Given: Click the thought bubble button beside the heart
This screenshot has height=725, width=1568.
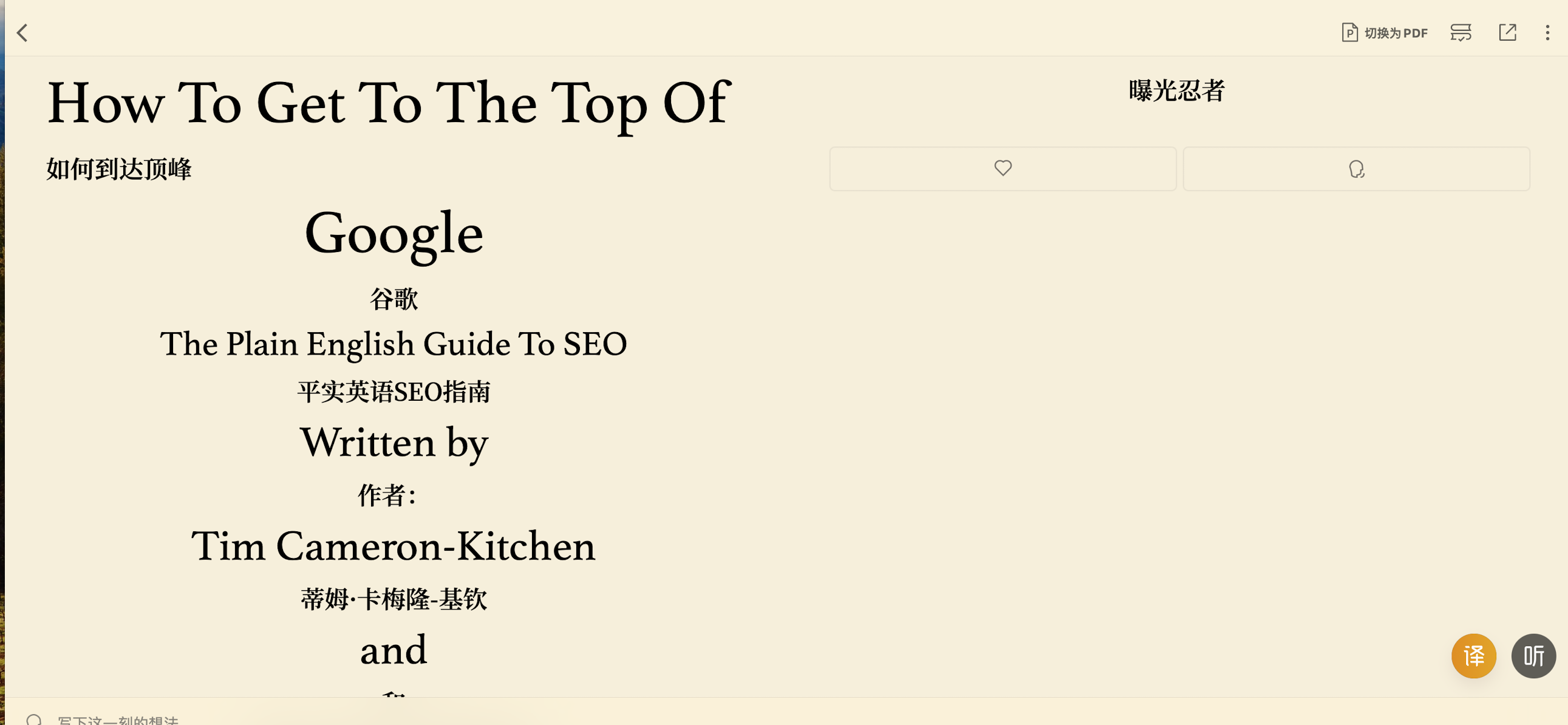Looking at the screenshot, I should (1355, 169).
